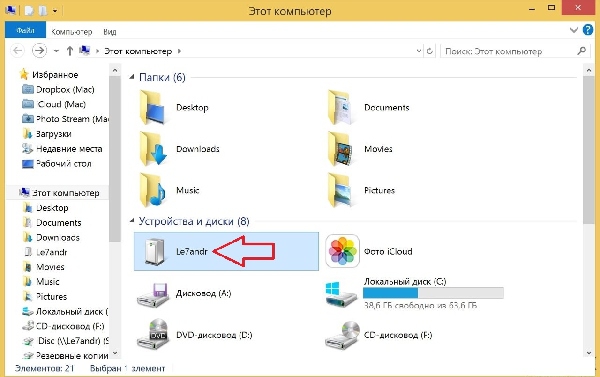Screen dimensions: 600x377
Task: Click navigation pane scrollbar up arrow
Action: tap(114, 70)
